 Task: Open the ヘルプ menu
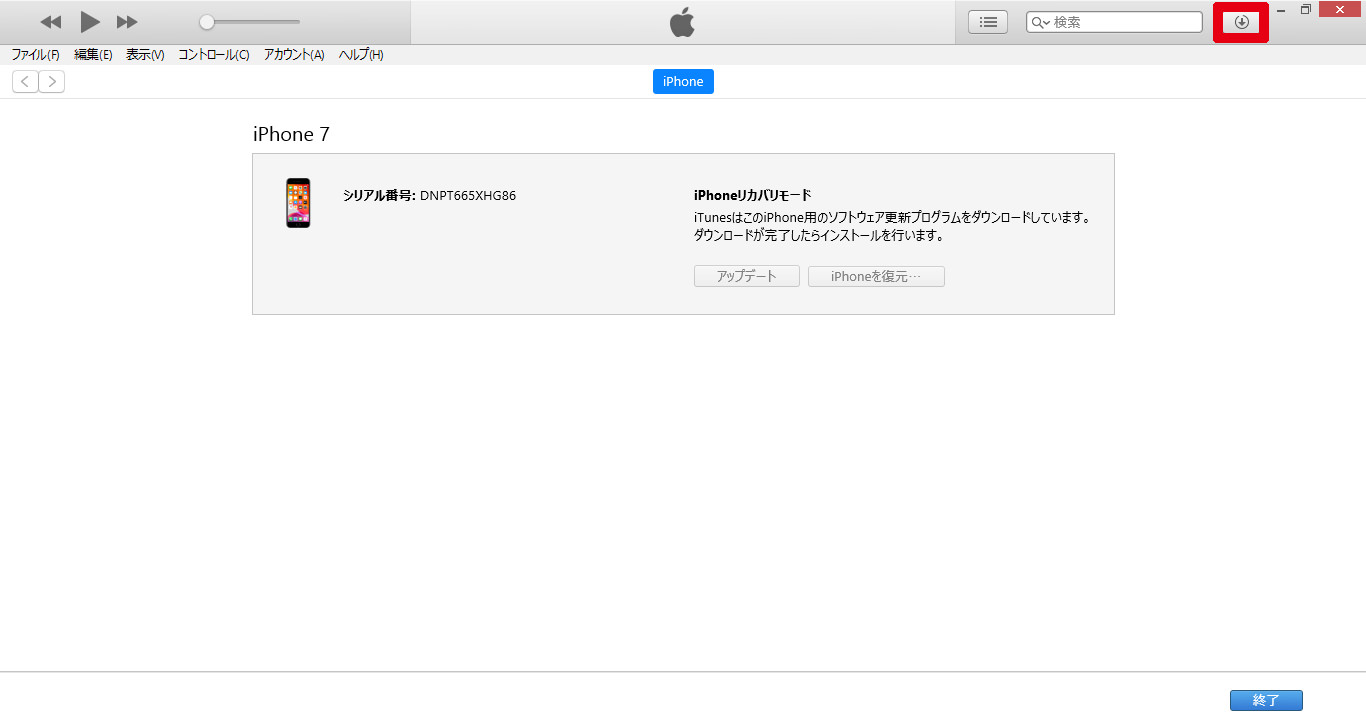pyautogui.click(x=361, y=55)
